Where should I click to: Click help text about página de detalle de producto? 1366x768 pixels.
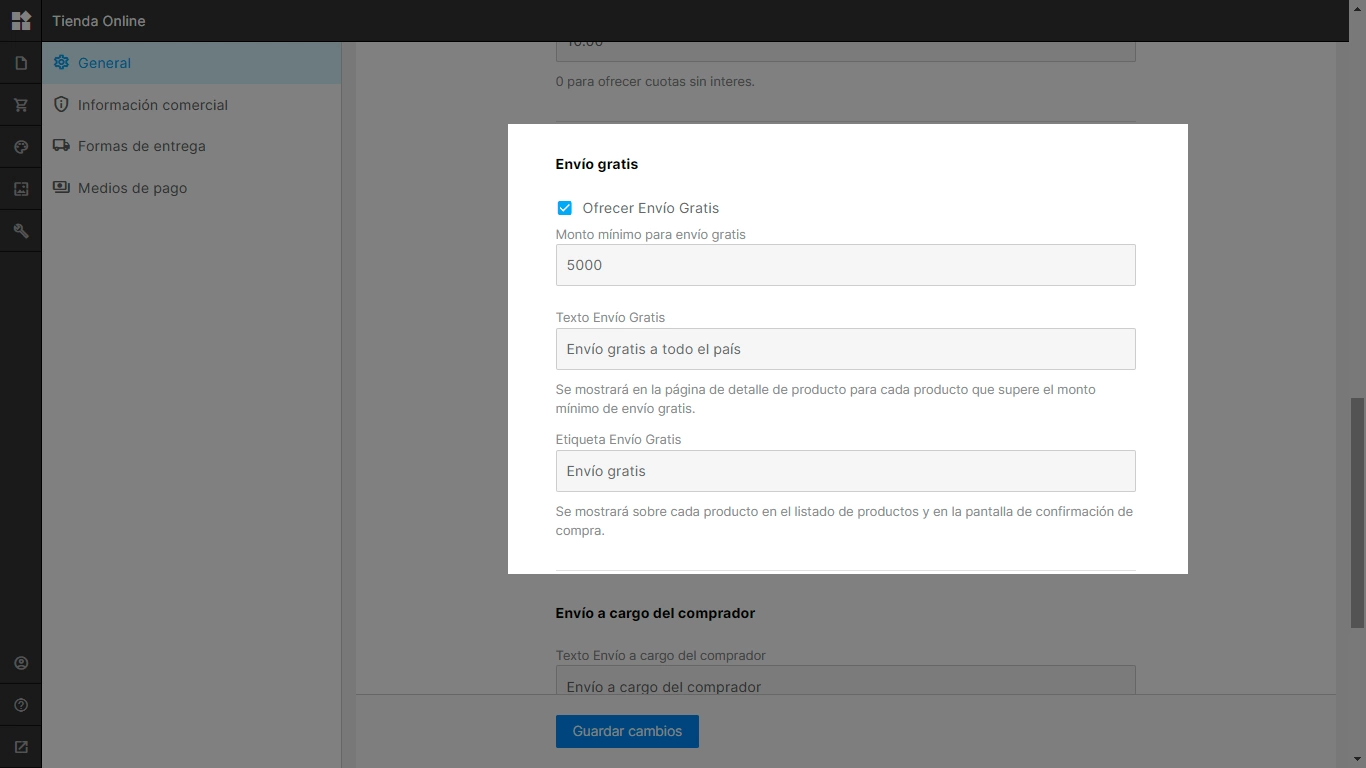point(826,399)
